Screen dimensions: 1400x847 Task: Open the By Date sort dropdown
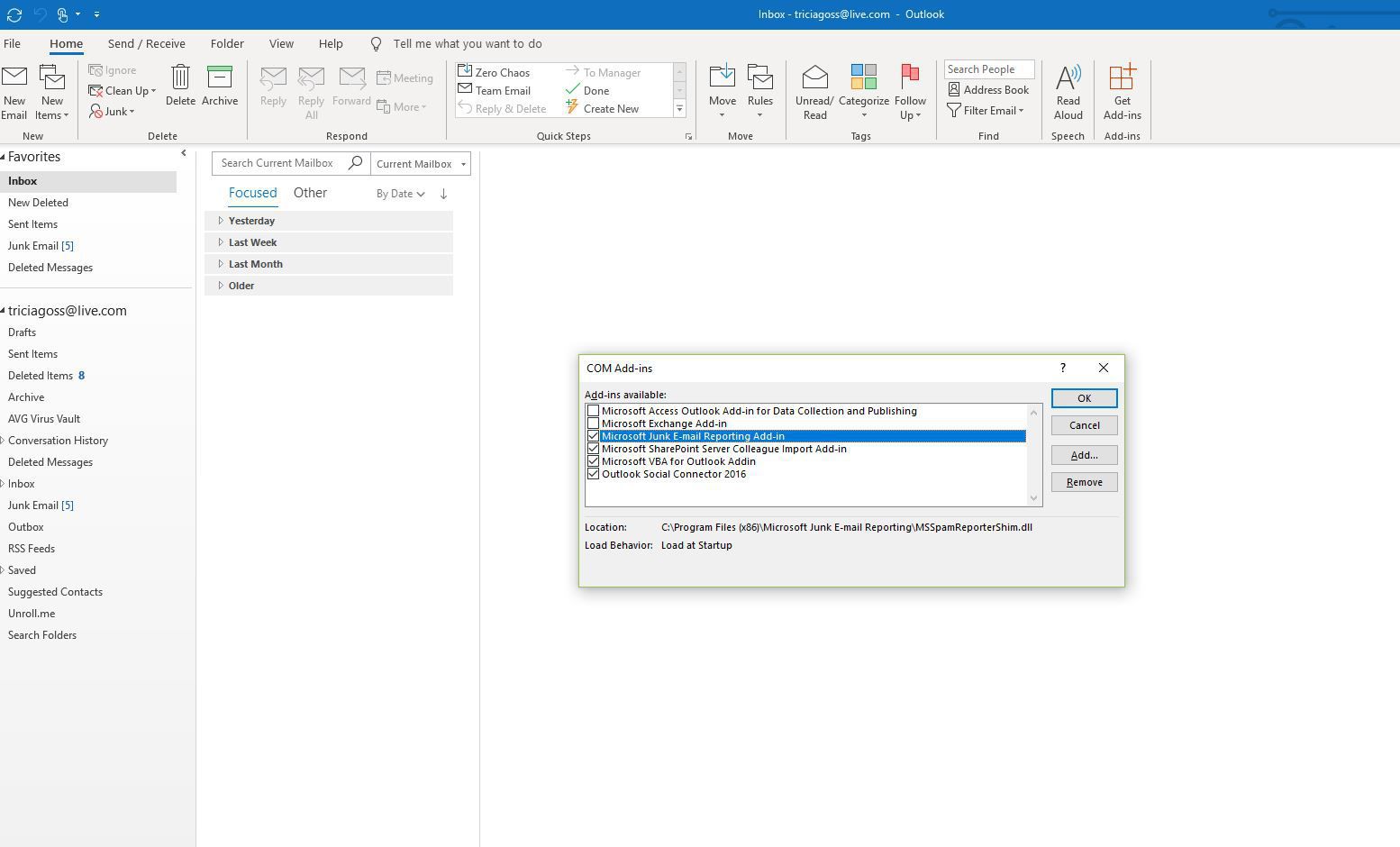[x=400, y=194]
